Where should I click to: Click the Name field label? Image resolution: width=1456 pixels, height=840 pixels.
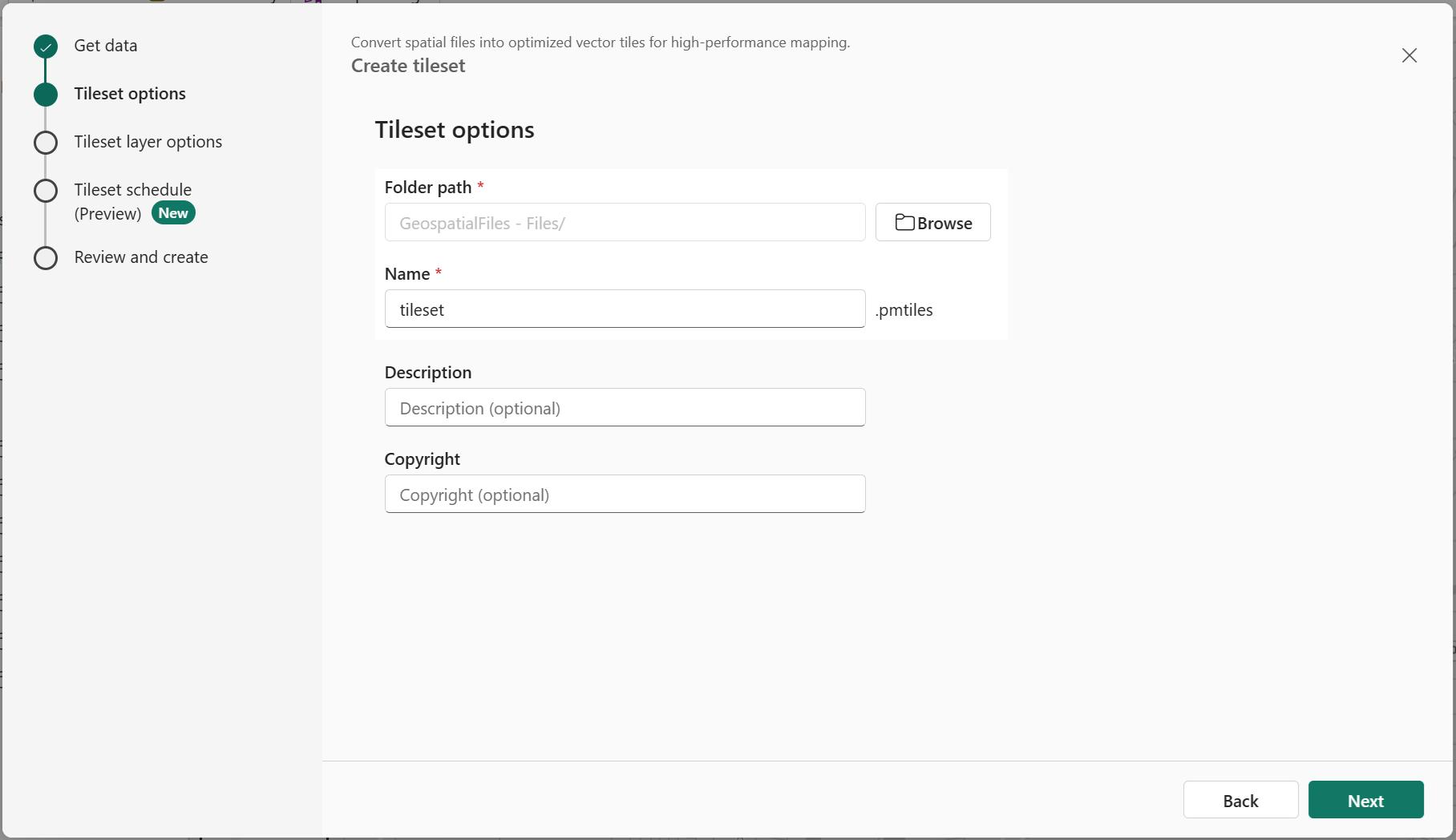point(407,274)
